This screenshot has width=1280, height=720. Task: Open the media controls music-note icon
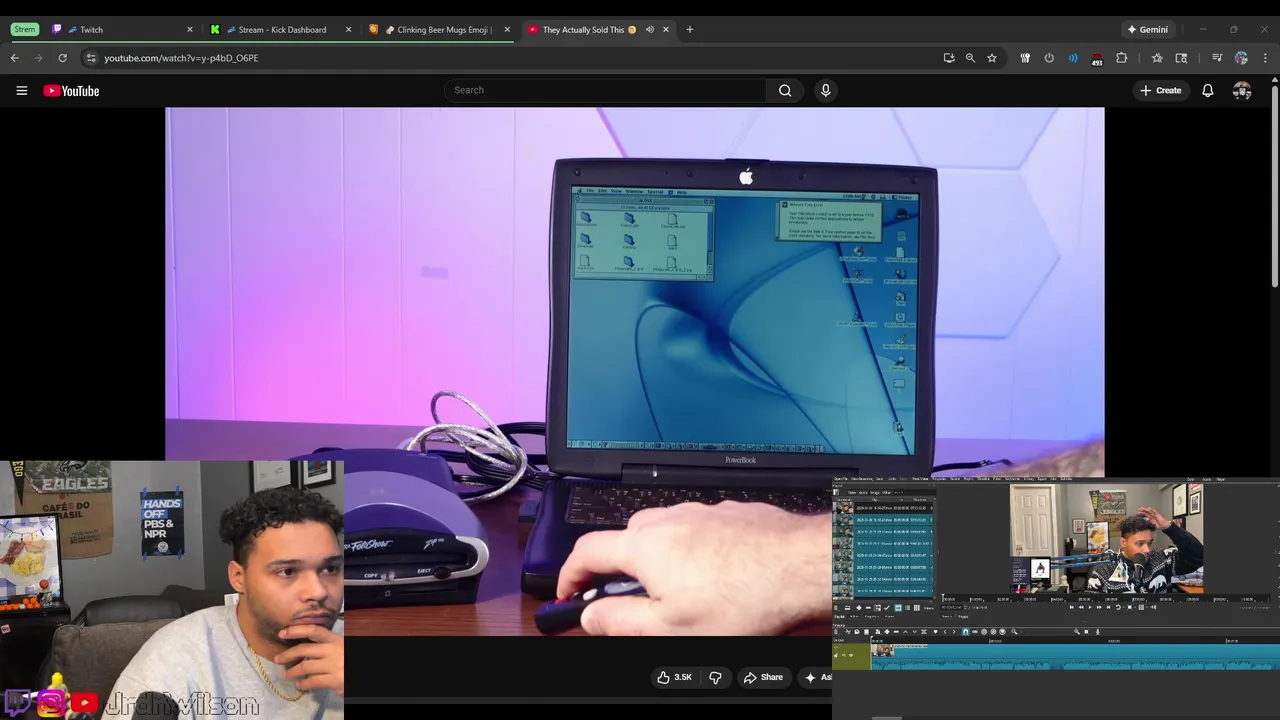point(1217,58)
